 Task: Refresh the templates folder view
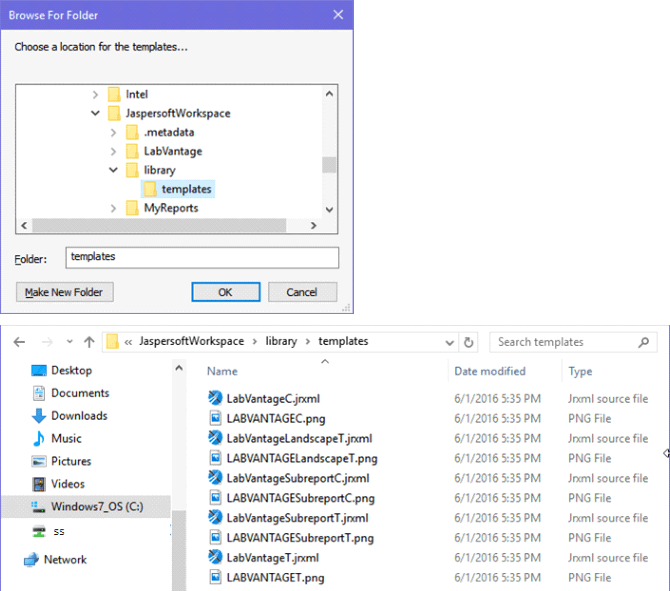tap(468, 342)
